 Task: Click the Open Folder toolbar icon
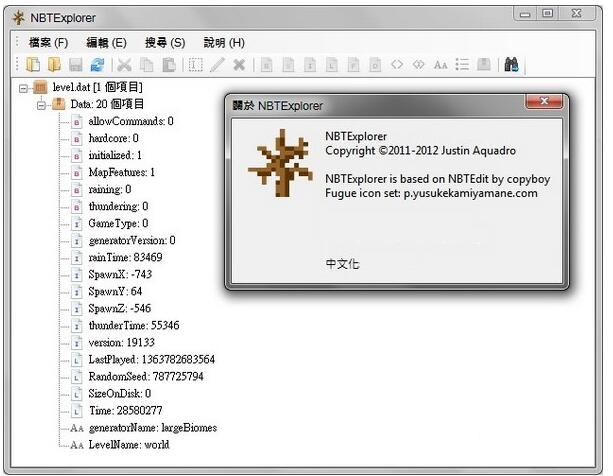coord(54,65)
